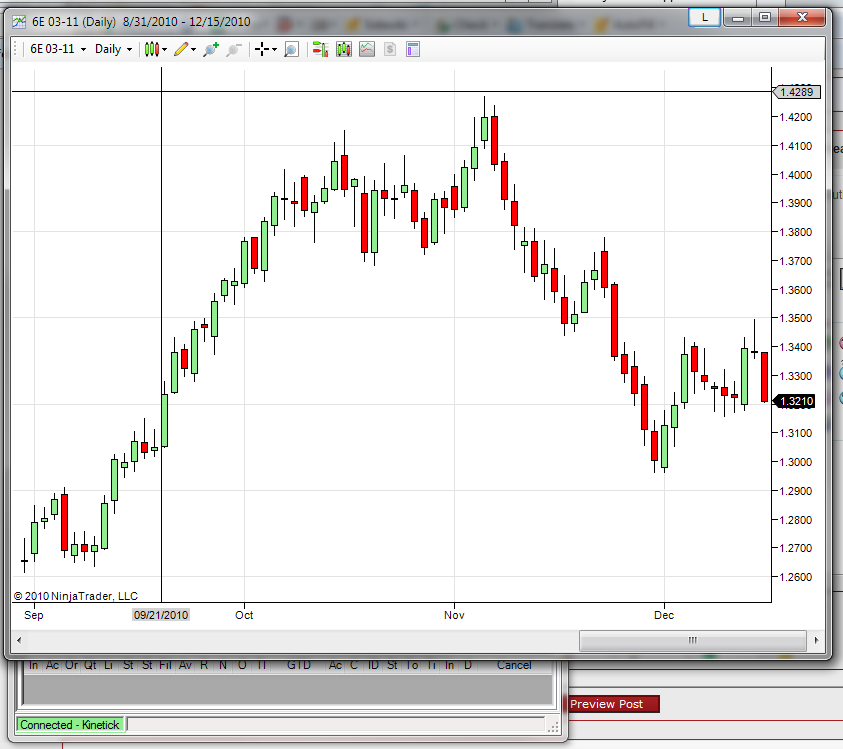Viewport: 843px width, 749px height.
Task: Click the chart window title bar icon
Action: [x=19, y=22]
